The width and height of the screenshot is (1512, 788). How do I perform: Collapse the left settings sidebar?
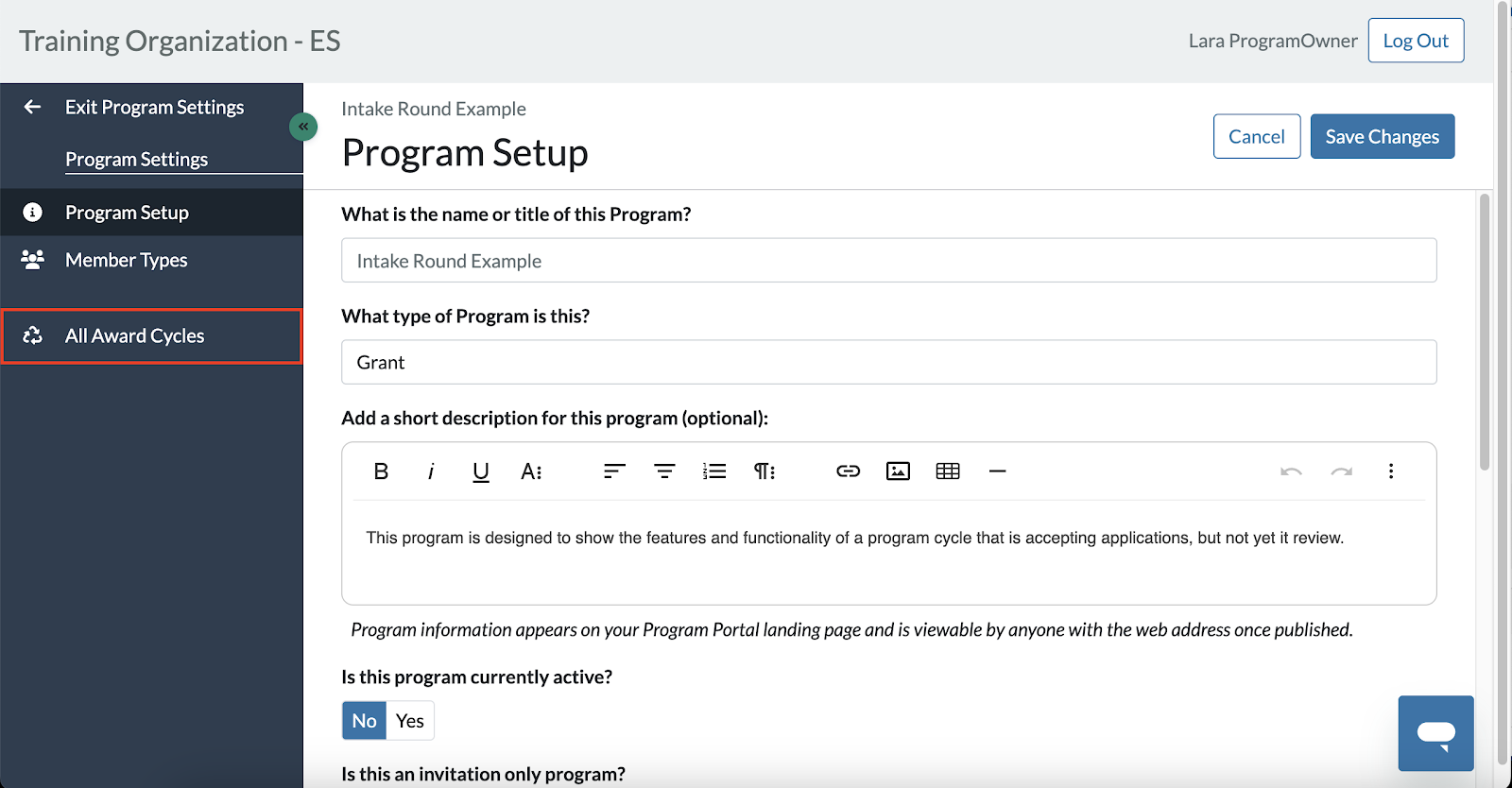tap(303, 126)
